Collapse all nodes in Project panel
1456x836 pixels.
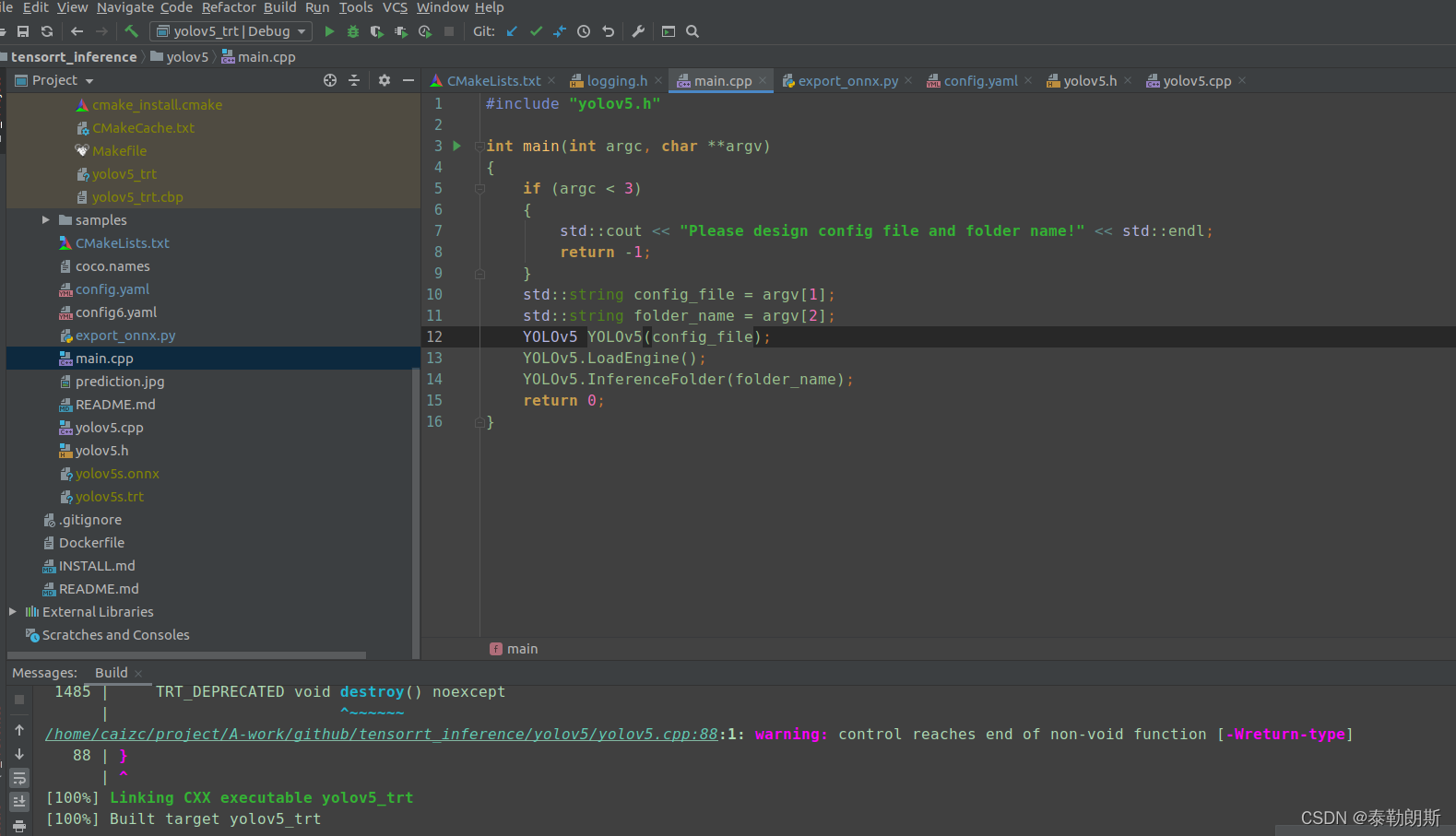coord(354,81)
